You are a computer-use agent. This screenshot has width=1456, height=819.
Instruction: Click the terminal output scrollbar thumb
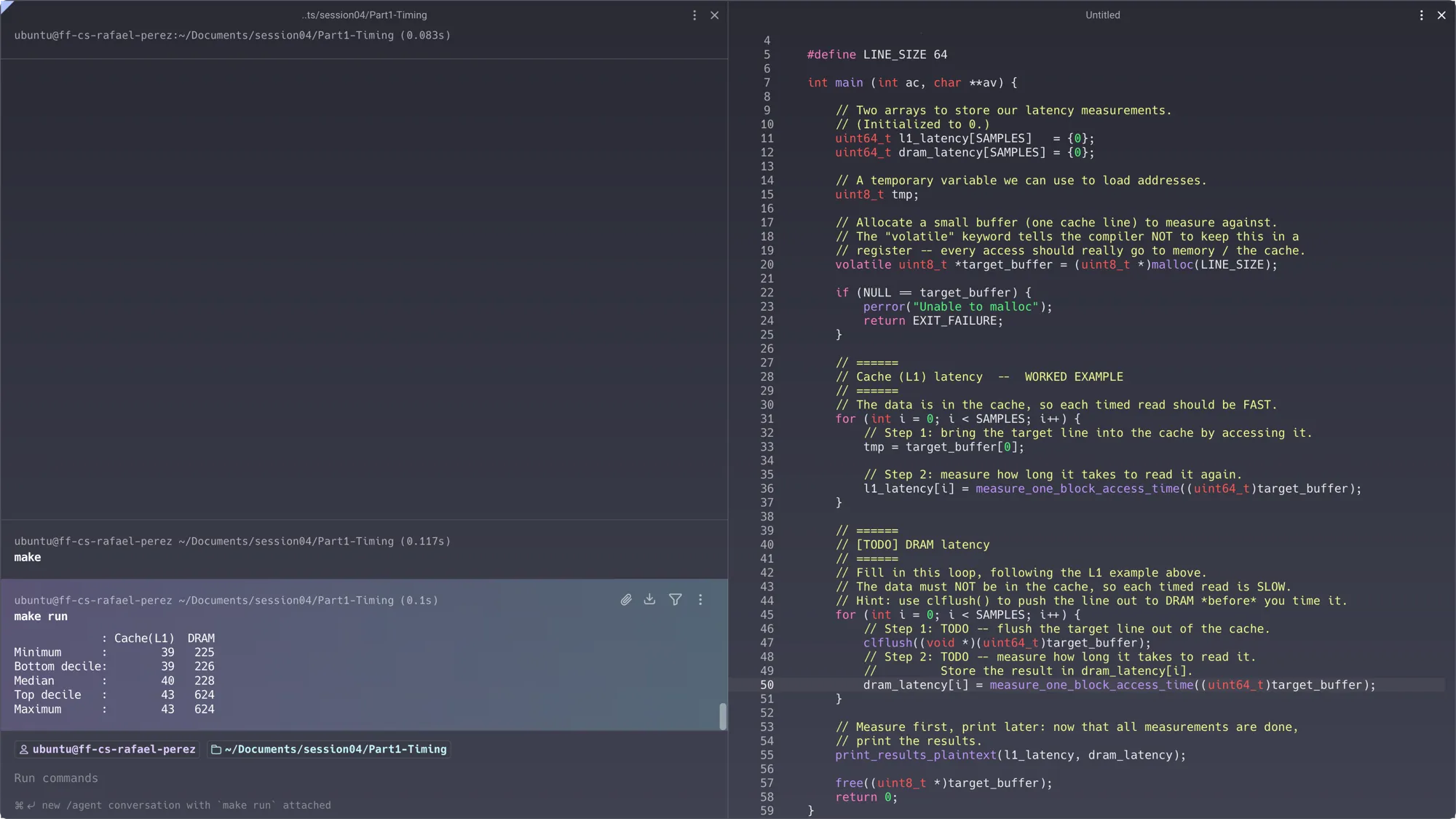coord(722,716)
